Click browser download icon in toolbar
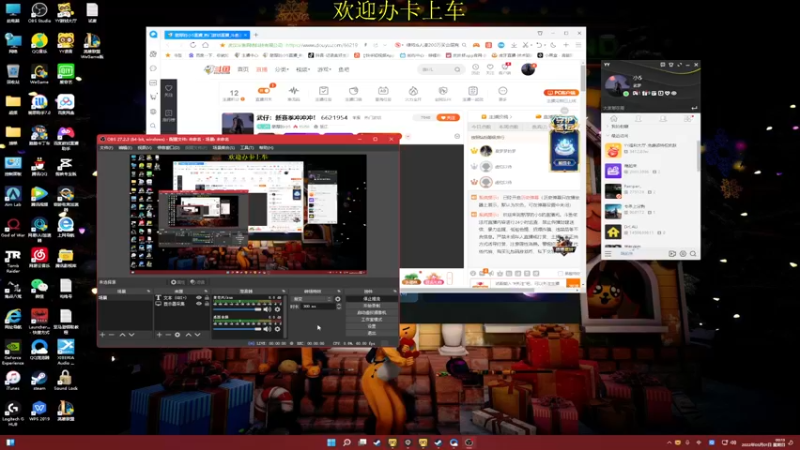Image resolution: width=800 pixels, height=450 pixels. point(514,45)
